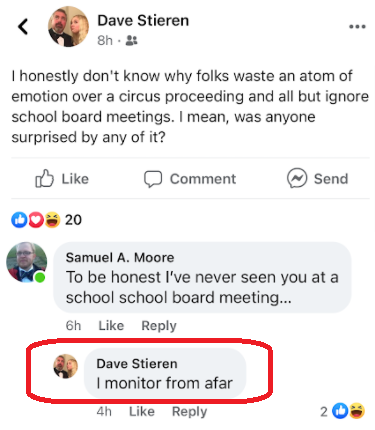Tap the thumbs-up Like icon on post
This screenshot has width=375, height=430.
tap(44, 178)
